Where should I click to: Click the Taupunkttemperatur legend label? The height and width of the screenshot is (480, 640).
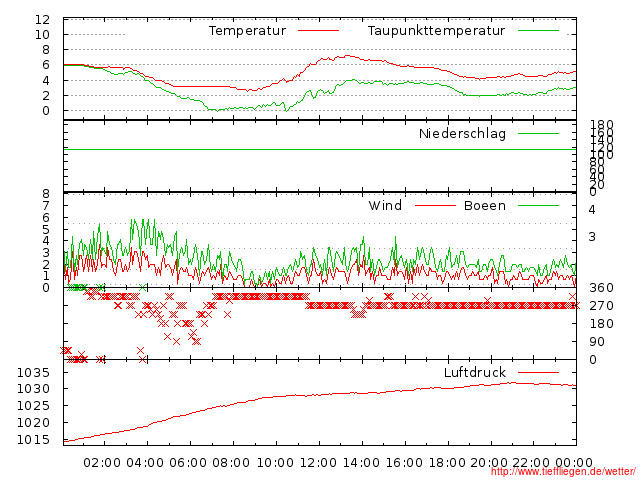(x=436, y=31)
